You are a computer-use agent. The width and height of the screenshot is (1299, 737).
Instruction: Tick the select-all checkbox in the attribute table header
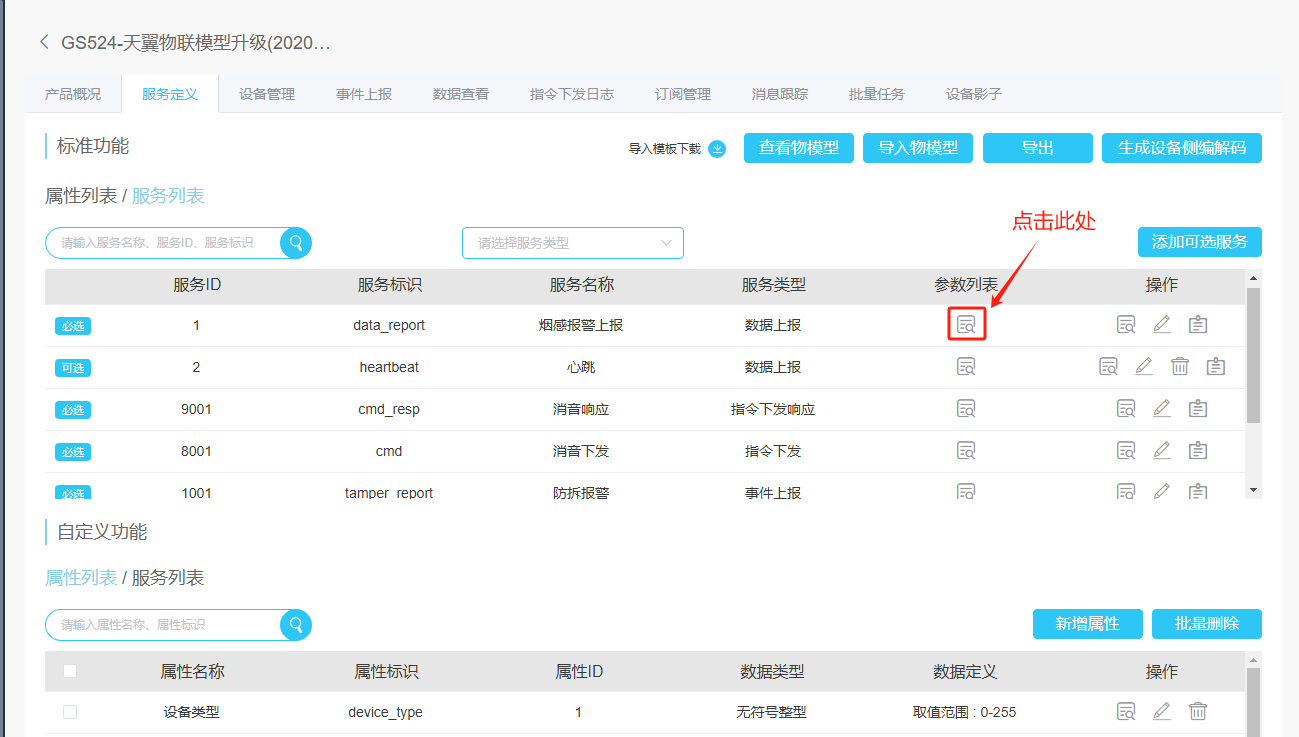70,671
